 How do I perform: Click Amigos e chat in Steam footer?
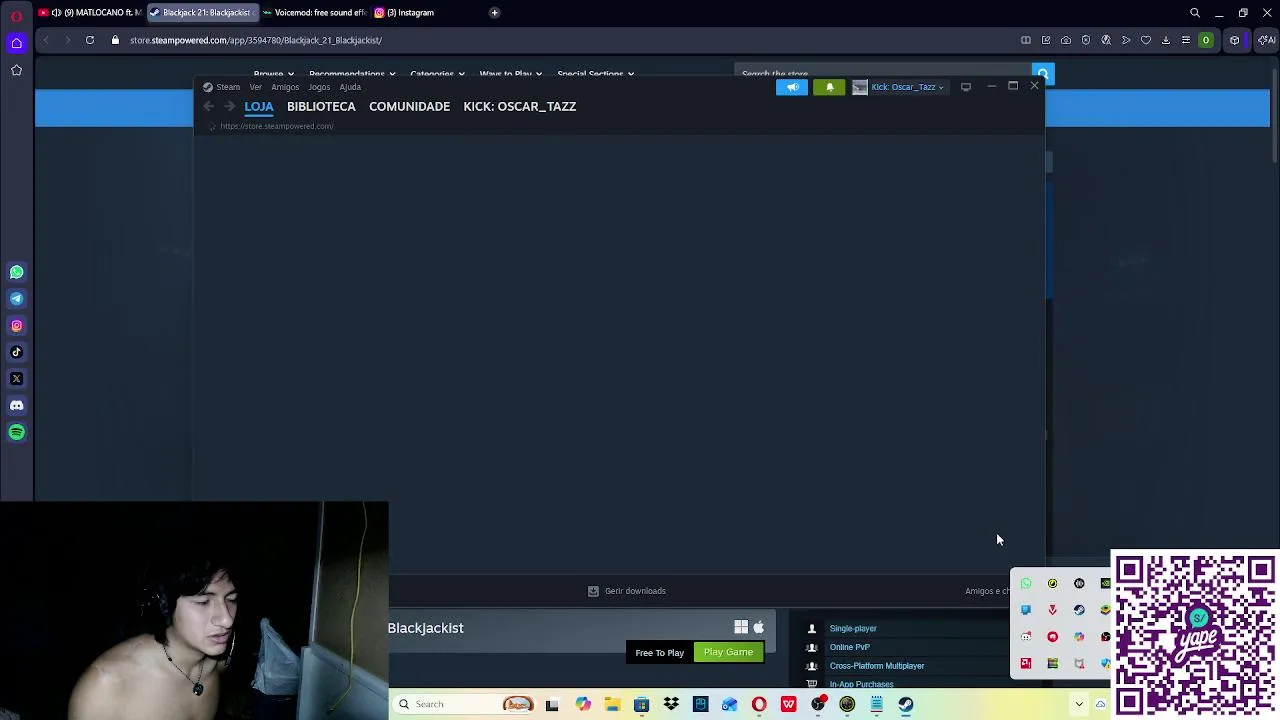point(987,591)
